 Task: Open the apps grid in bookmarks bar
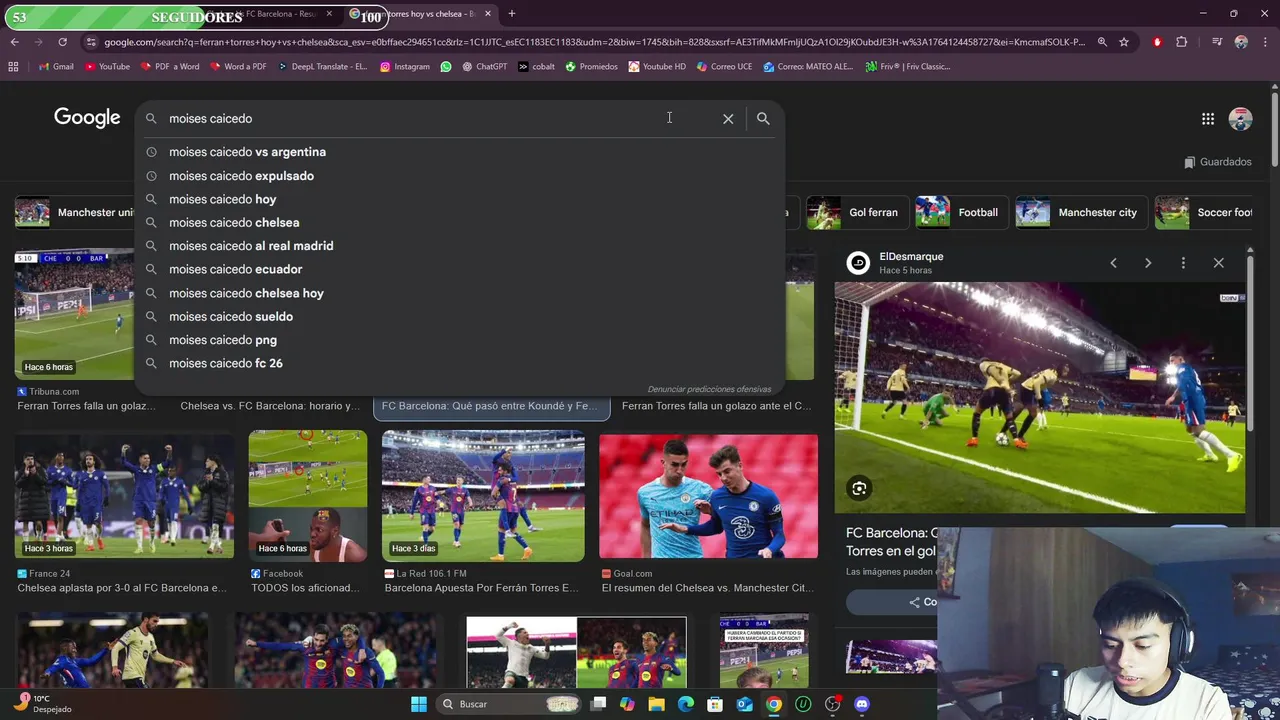pos(13,67)
